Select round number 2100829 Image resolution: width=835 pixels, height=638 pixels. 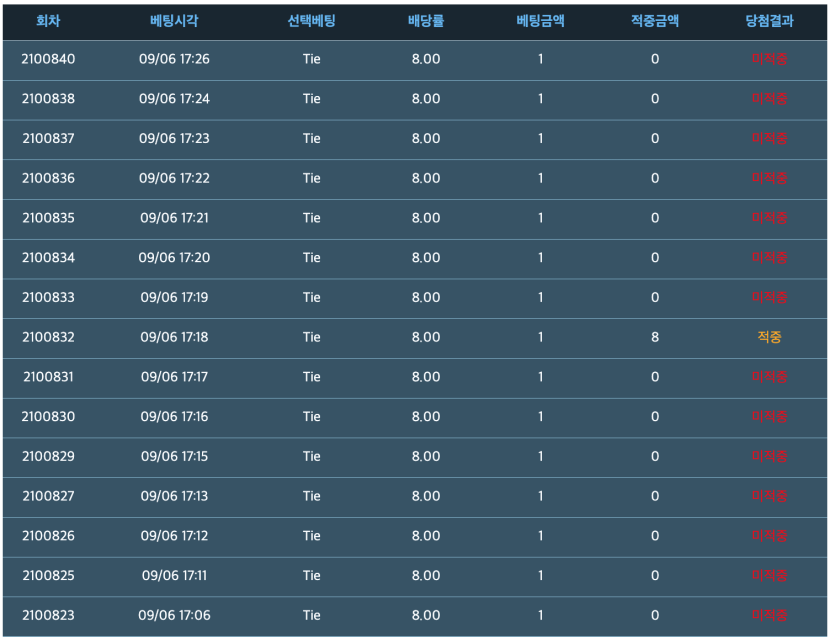48,456
